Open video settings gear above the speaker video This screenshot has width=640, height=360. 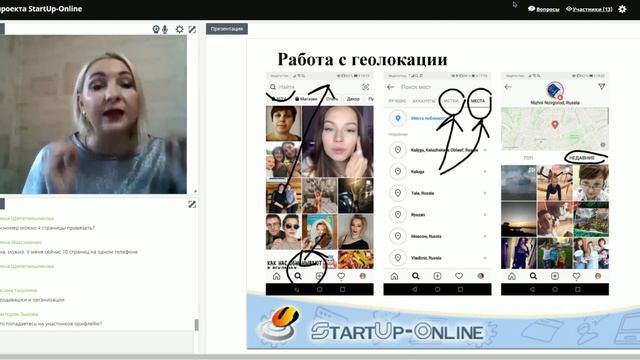(180, 29)
